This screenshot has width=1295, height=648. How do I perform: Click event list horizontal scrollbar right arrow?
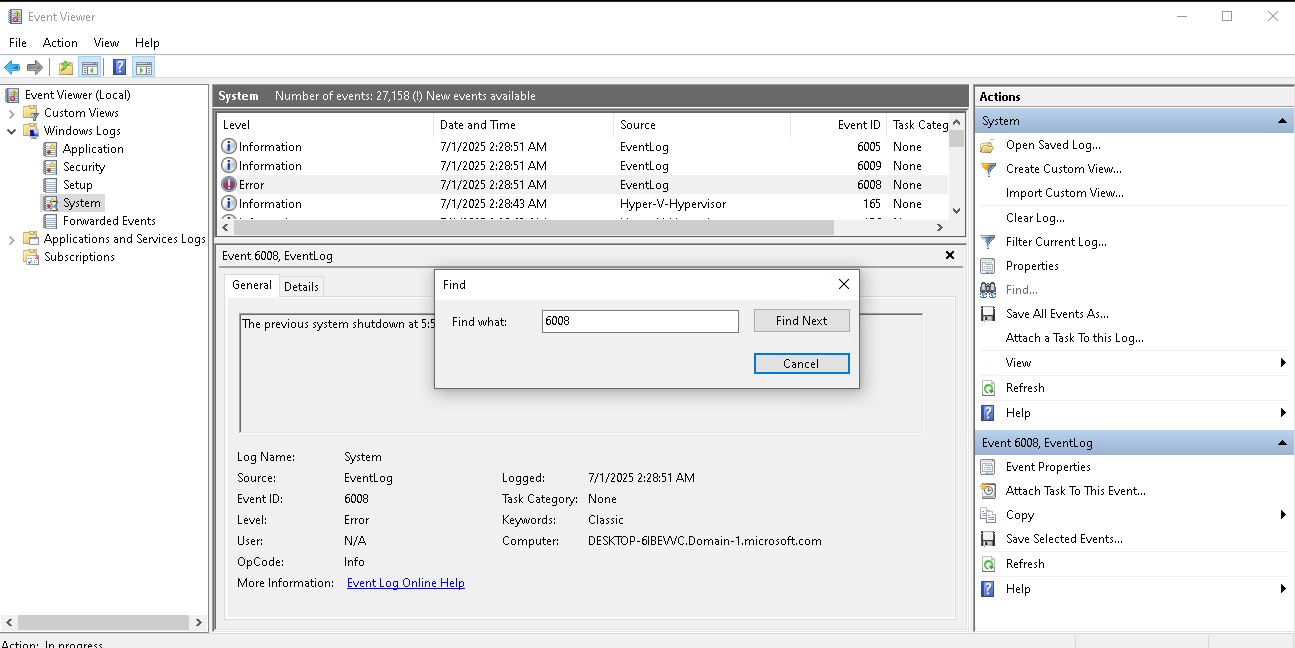click(x=939, y=228)
